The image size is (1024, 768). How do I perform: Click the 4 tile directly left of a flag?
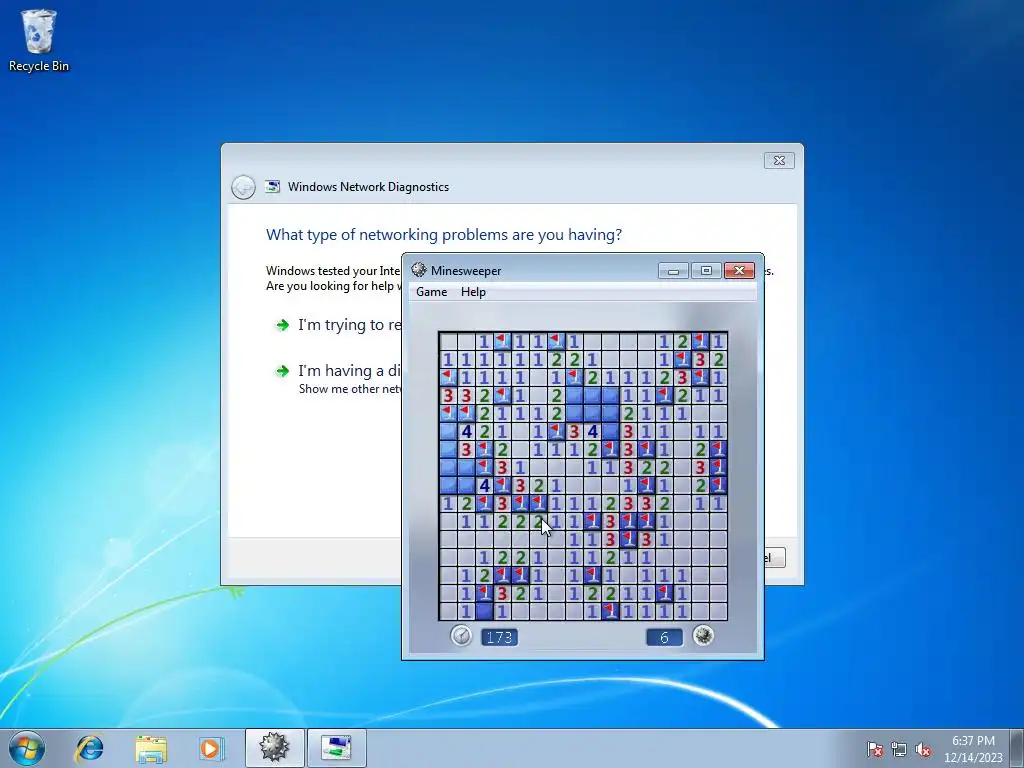pyautogui.click(x=484, y=485)
